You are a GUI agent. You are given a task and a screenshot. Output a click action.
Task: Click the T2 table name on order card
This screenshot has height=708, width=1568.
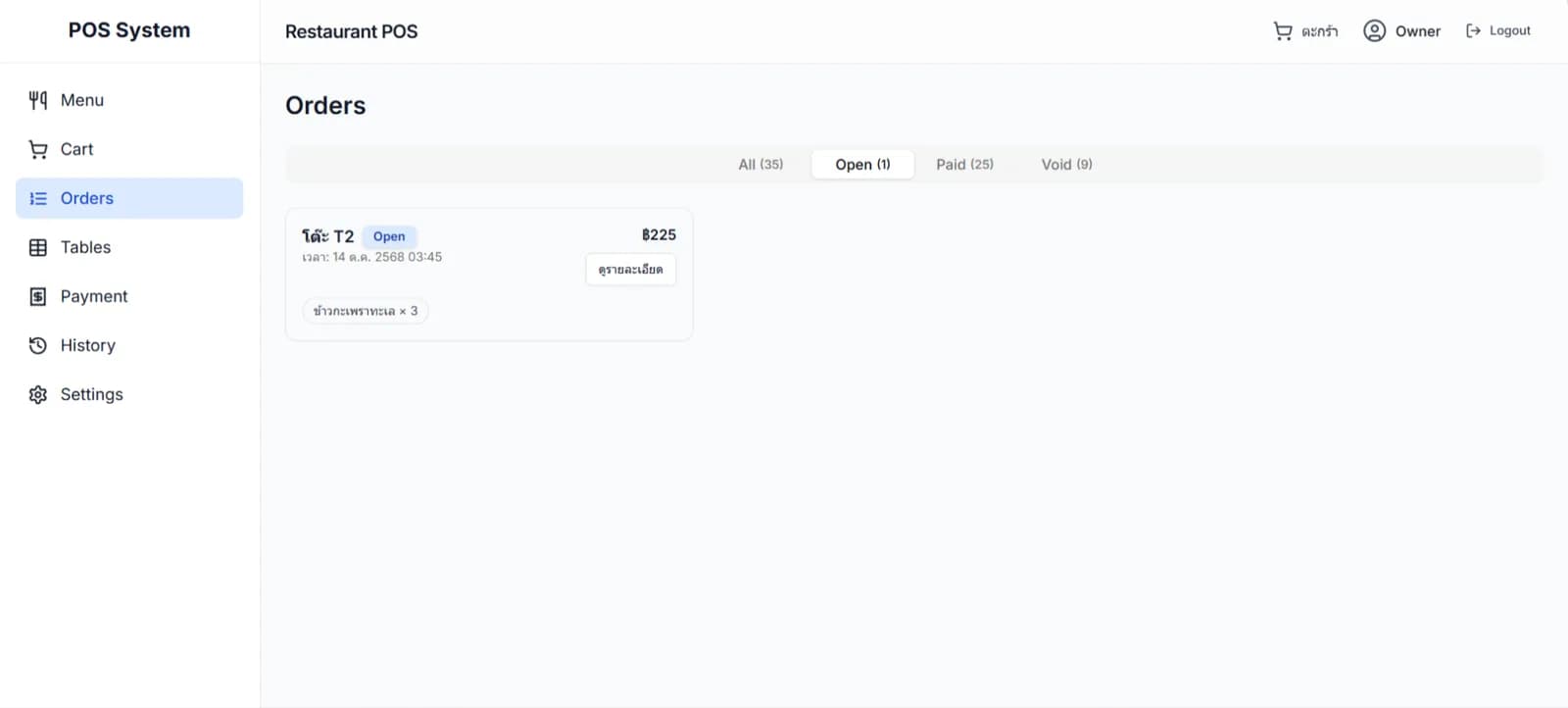coord(328,236)
